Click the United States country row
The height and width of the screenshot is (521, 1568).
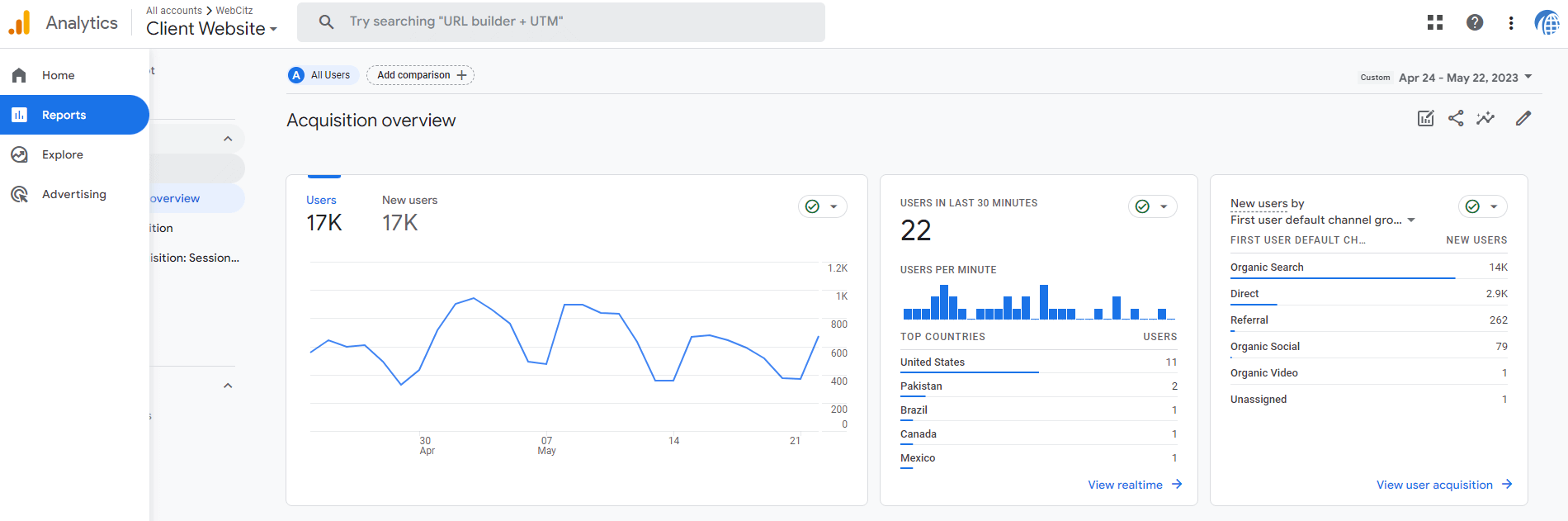(1038, 362)
